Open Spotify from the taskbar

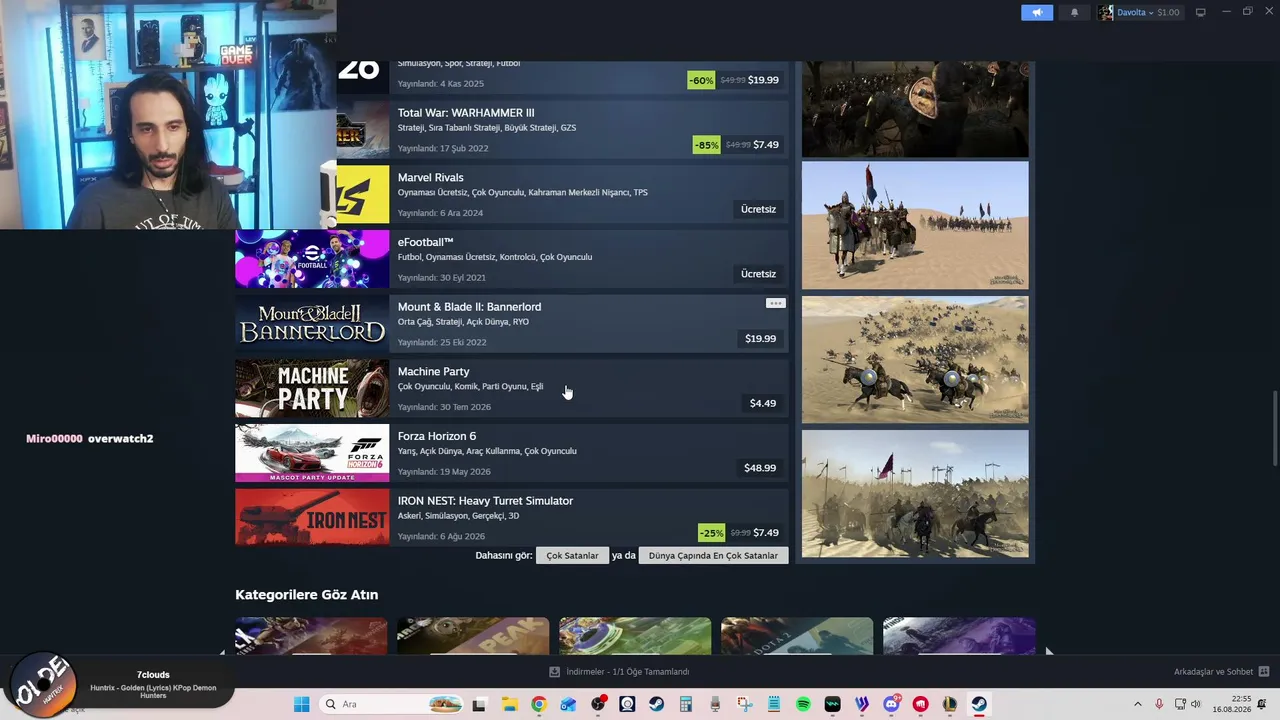803,704
